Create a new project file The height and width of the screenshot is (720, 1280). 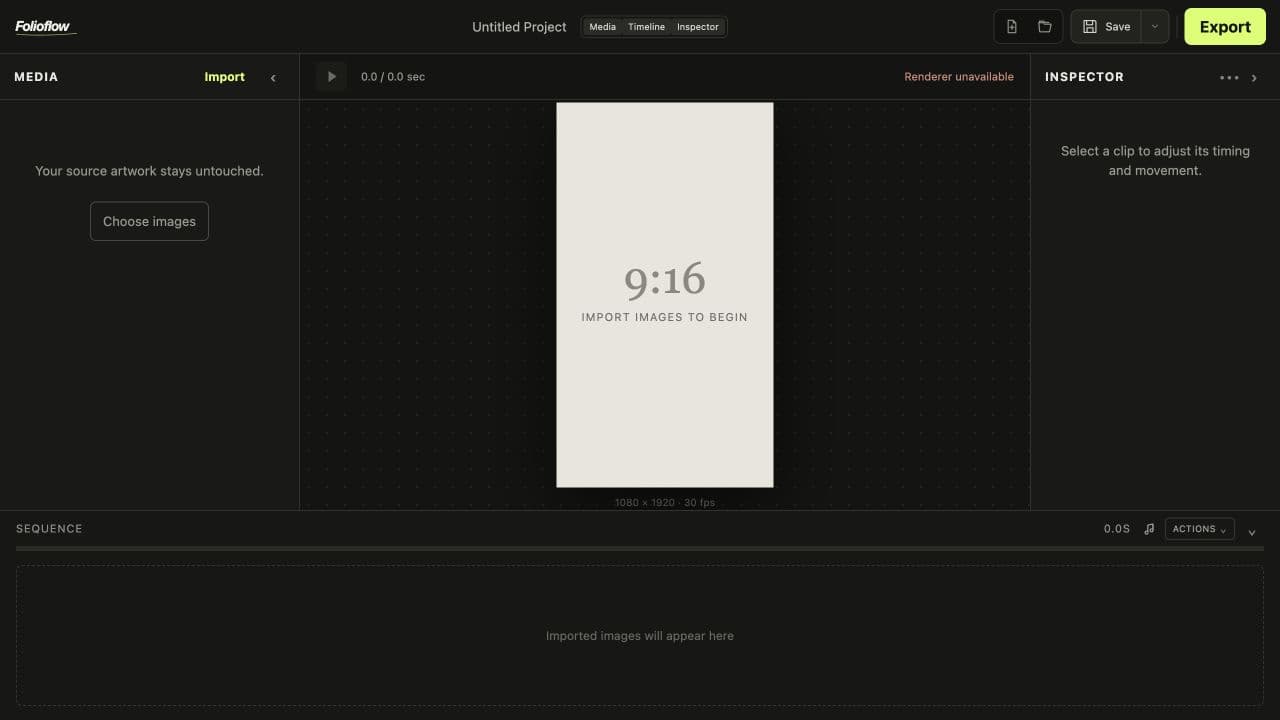(1012, 27)
